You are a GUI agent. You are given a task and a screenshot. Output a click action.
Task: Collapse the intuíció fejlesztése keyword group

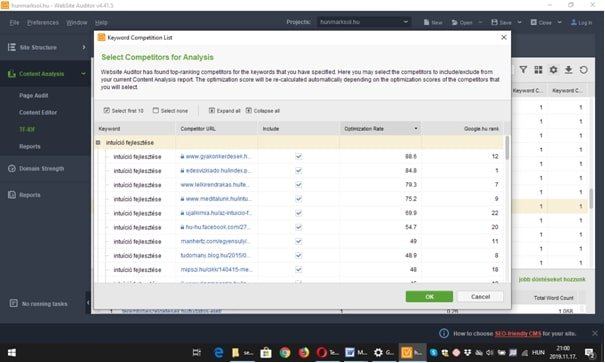tap(98, 142)
